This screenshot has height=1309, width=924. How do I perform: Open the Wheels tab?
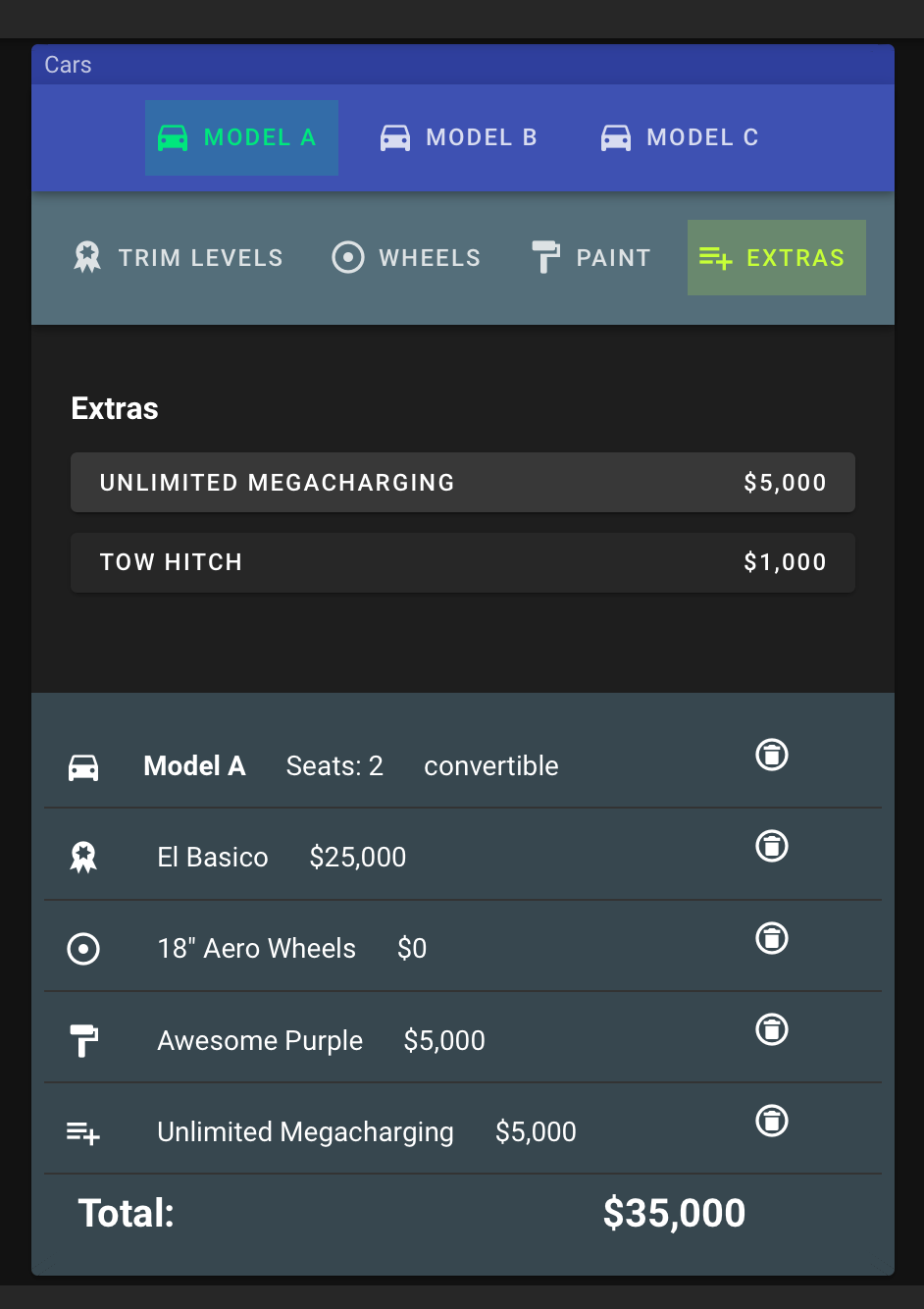(x=407, y=258)
